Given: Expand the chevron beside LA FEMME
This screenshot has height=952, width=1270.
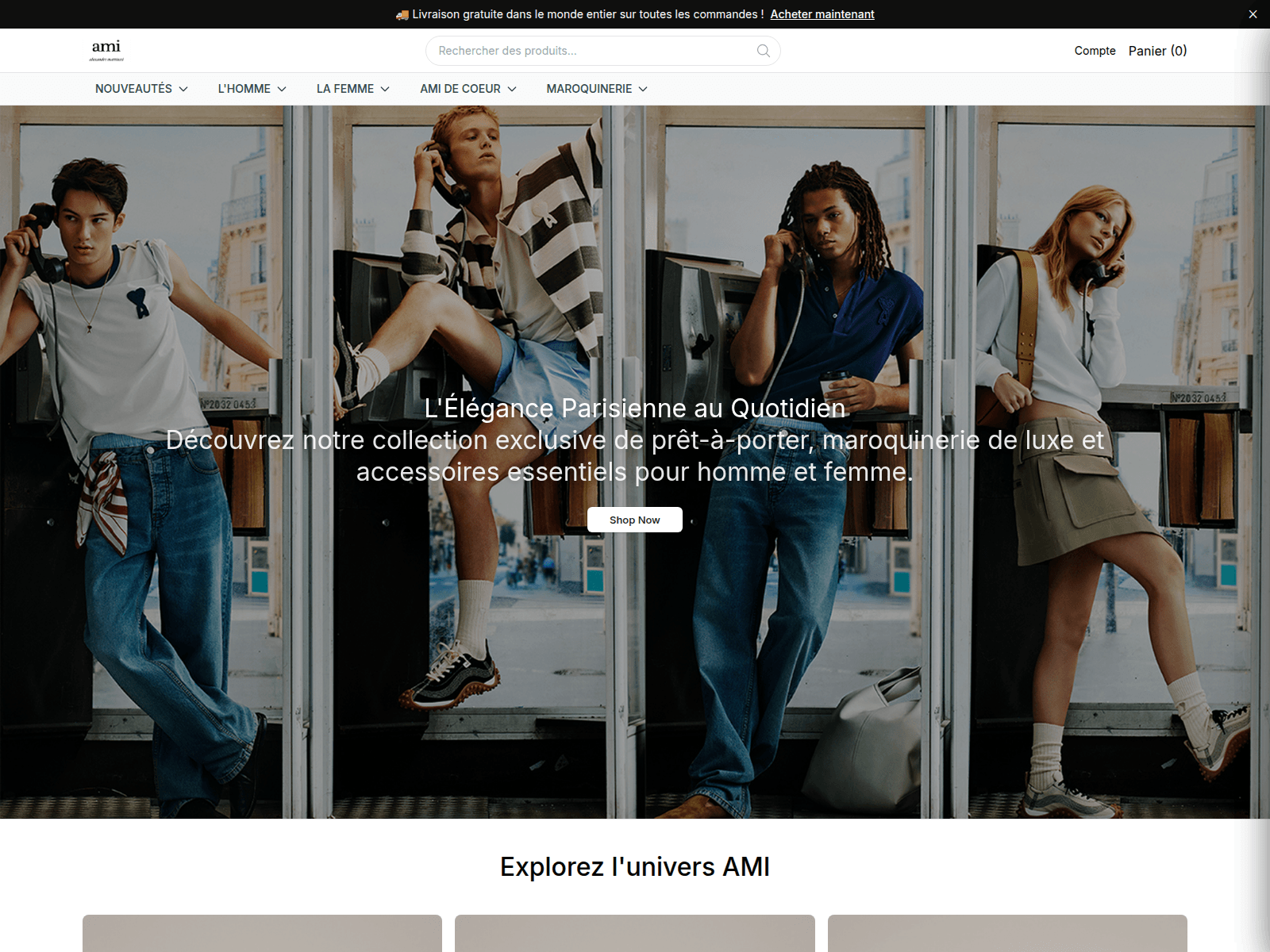Looking at the screenshot, I should pyautogui.click(x=385, y=89).
